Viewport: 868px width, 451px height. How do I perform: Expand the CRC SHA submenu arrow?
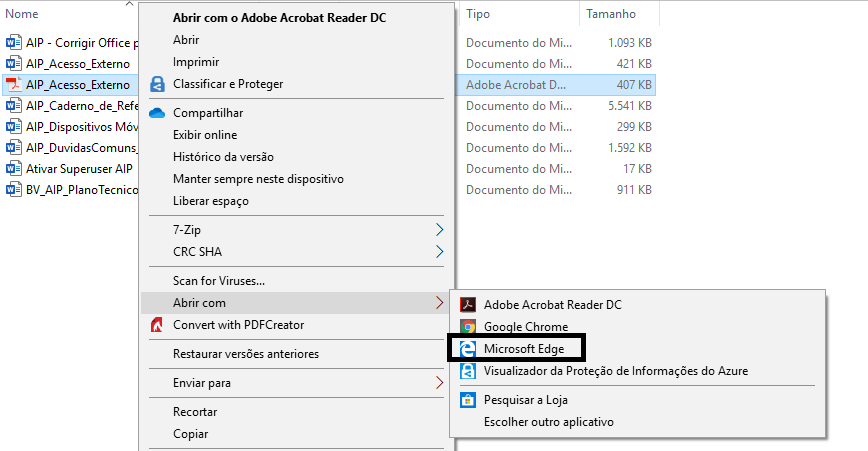click(439, 252)
